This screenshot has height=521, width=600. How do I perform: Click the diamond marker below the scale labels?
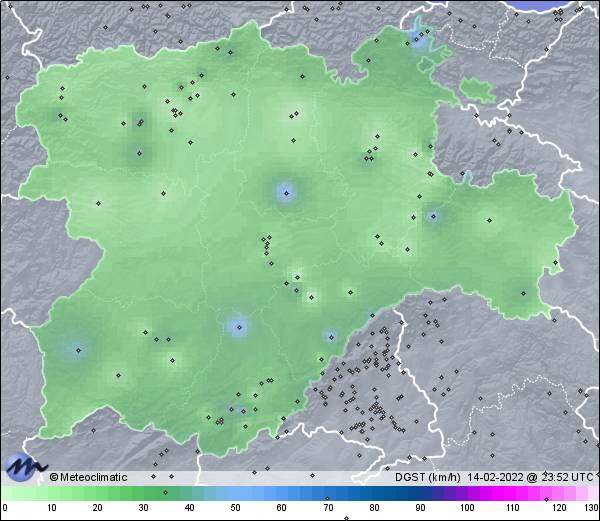[x=347, y=518]
